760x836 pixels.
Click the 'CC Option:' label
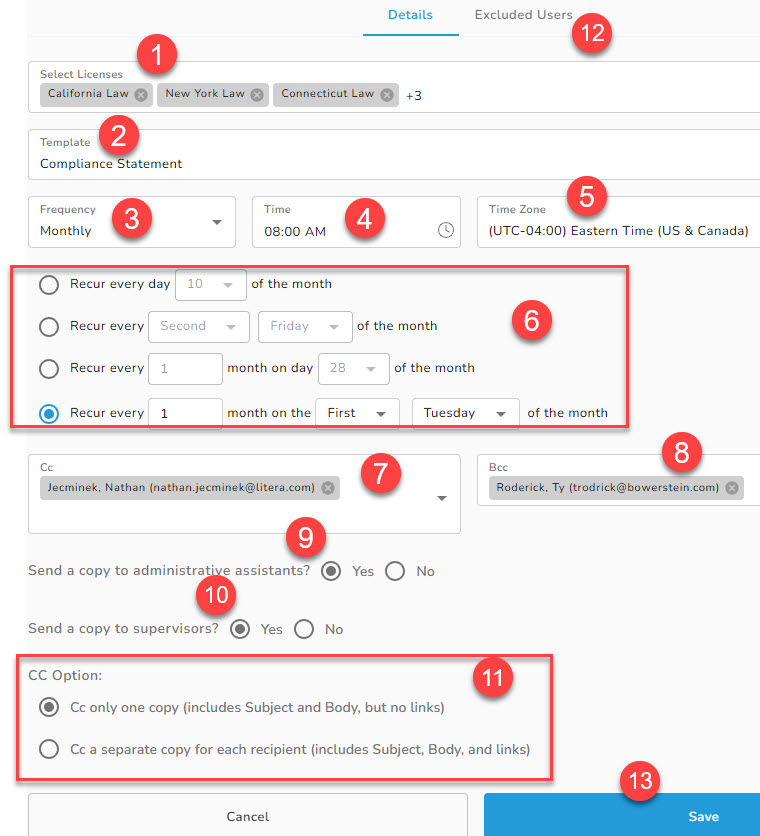click(65, 675)
